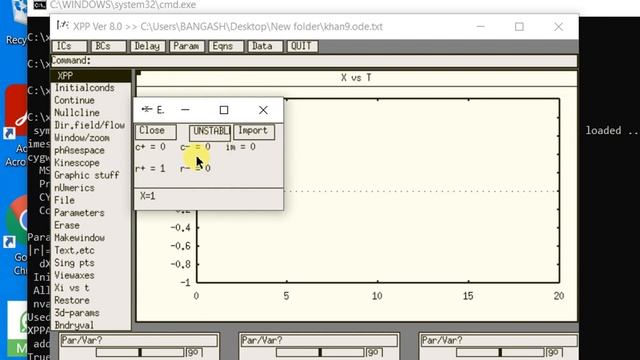Maximize the equilibria dialog window

(x=224, y=110)
